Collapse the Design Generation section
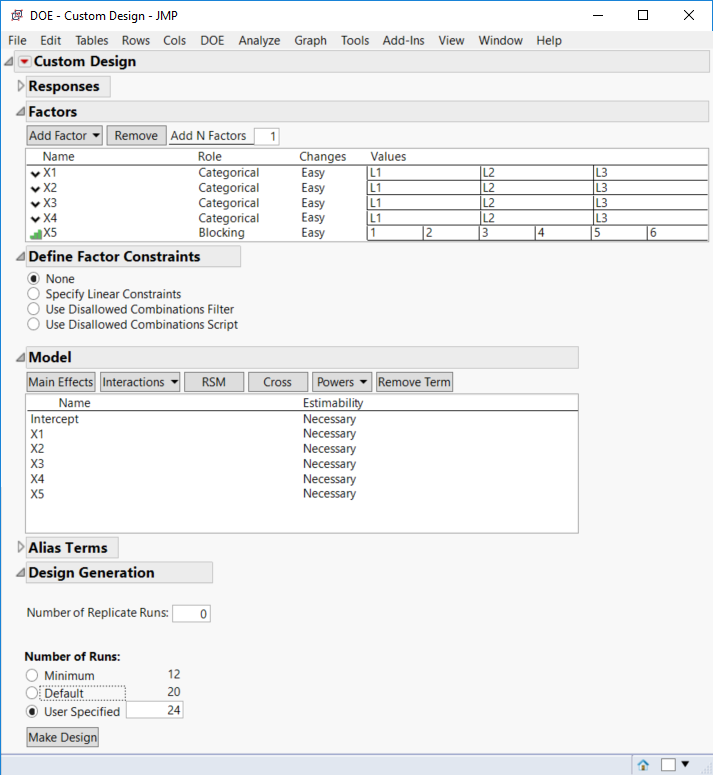 click(x=20, y=572)
